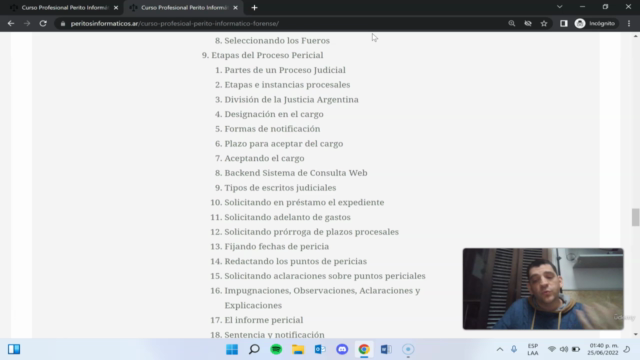The width and height of the screenshot is (640, 360).
Task: Go back to the previous page
Action: [x=11, y=24]
